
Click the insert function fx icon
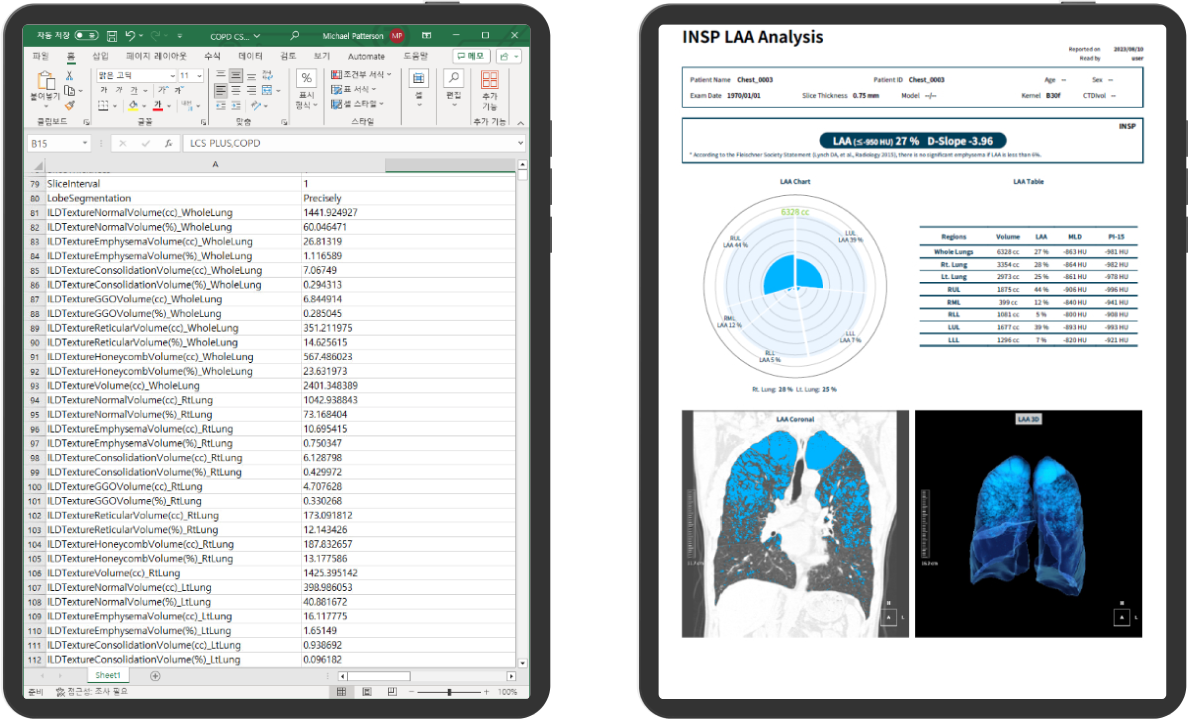point(168,143)
